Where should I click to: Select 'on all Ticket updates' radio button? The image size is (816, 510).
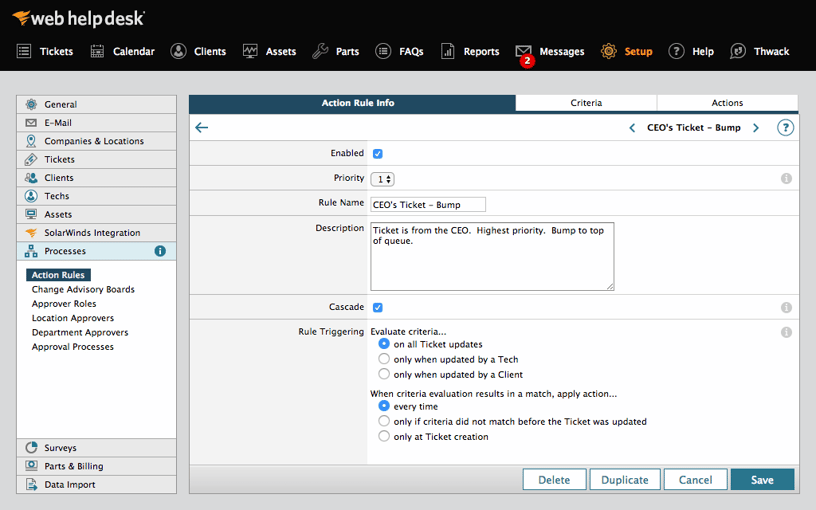point(384,343)
